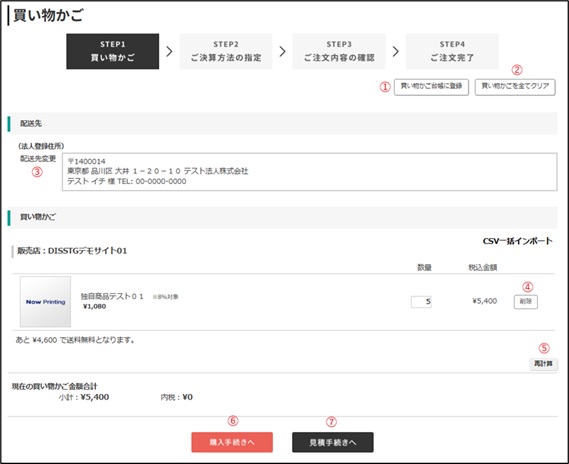Screen dimensions: 569x464
Task: Click the 買い物かご台帳に登録 button
Action: point(431,87)
